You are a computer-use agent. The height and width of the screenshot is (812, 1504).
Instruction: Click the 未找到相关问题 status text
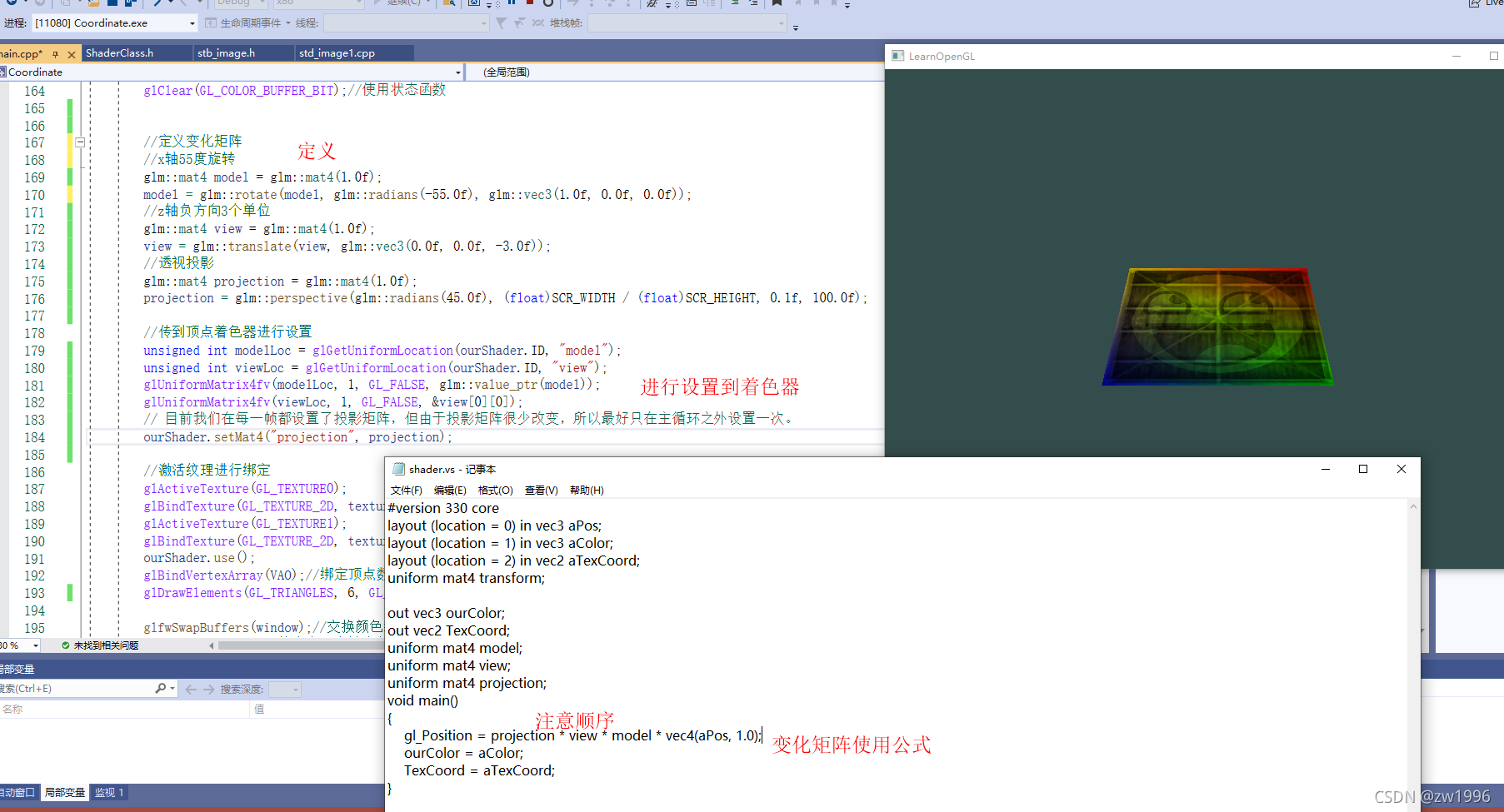pos(106,645)
